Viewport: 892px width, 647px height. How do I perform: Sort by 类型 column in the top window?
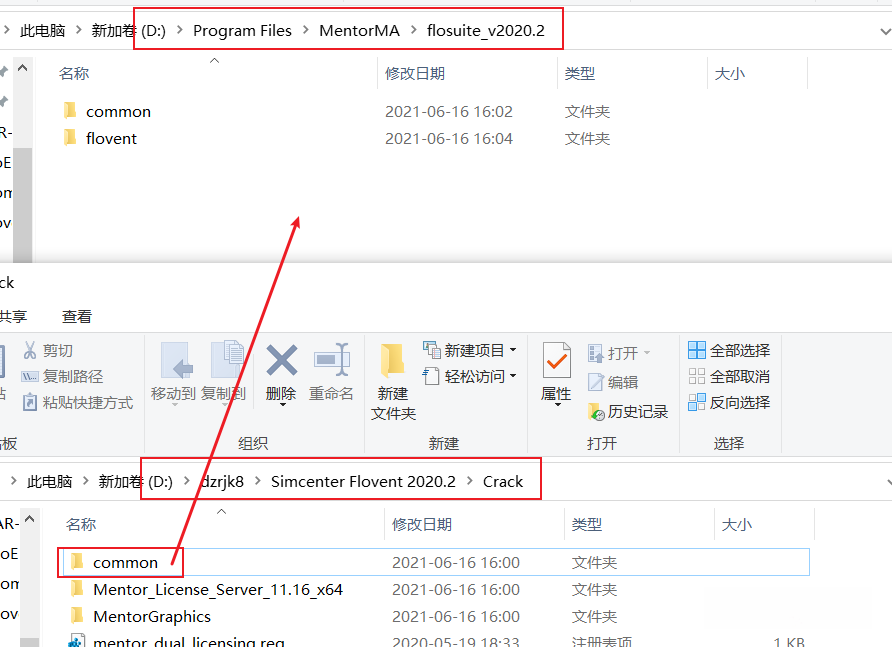pyautogui.click(x=580, y=73)
